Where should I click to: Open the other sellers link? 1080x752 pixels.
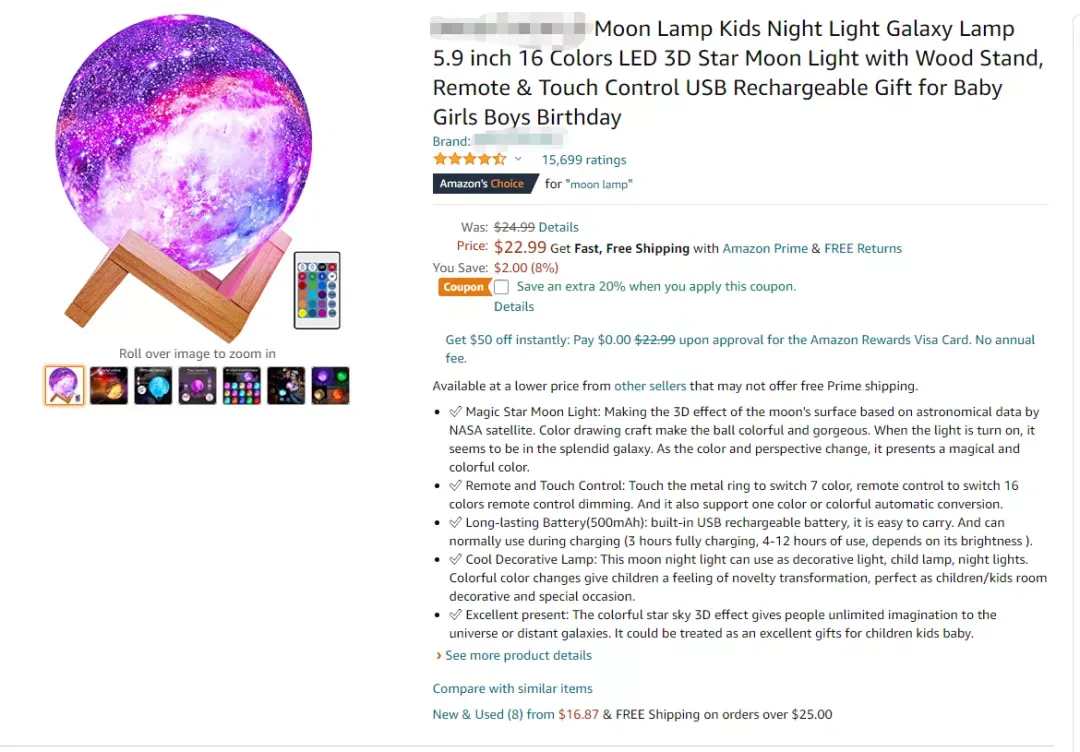650,386
